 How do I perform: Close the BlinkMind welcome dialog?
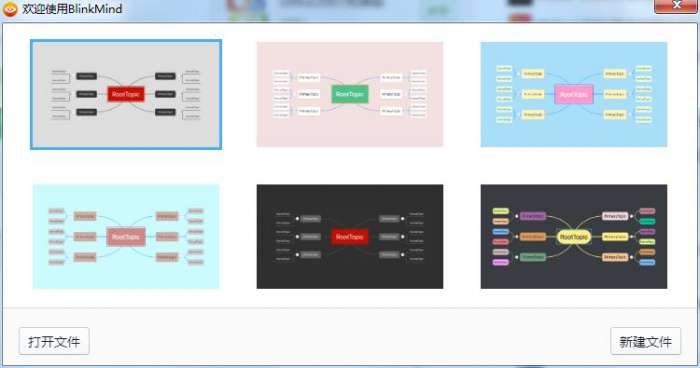pyautogui.click(x=676, y=6)
